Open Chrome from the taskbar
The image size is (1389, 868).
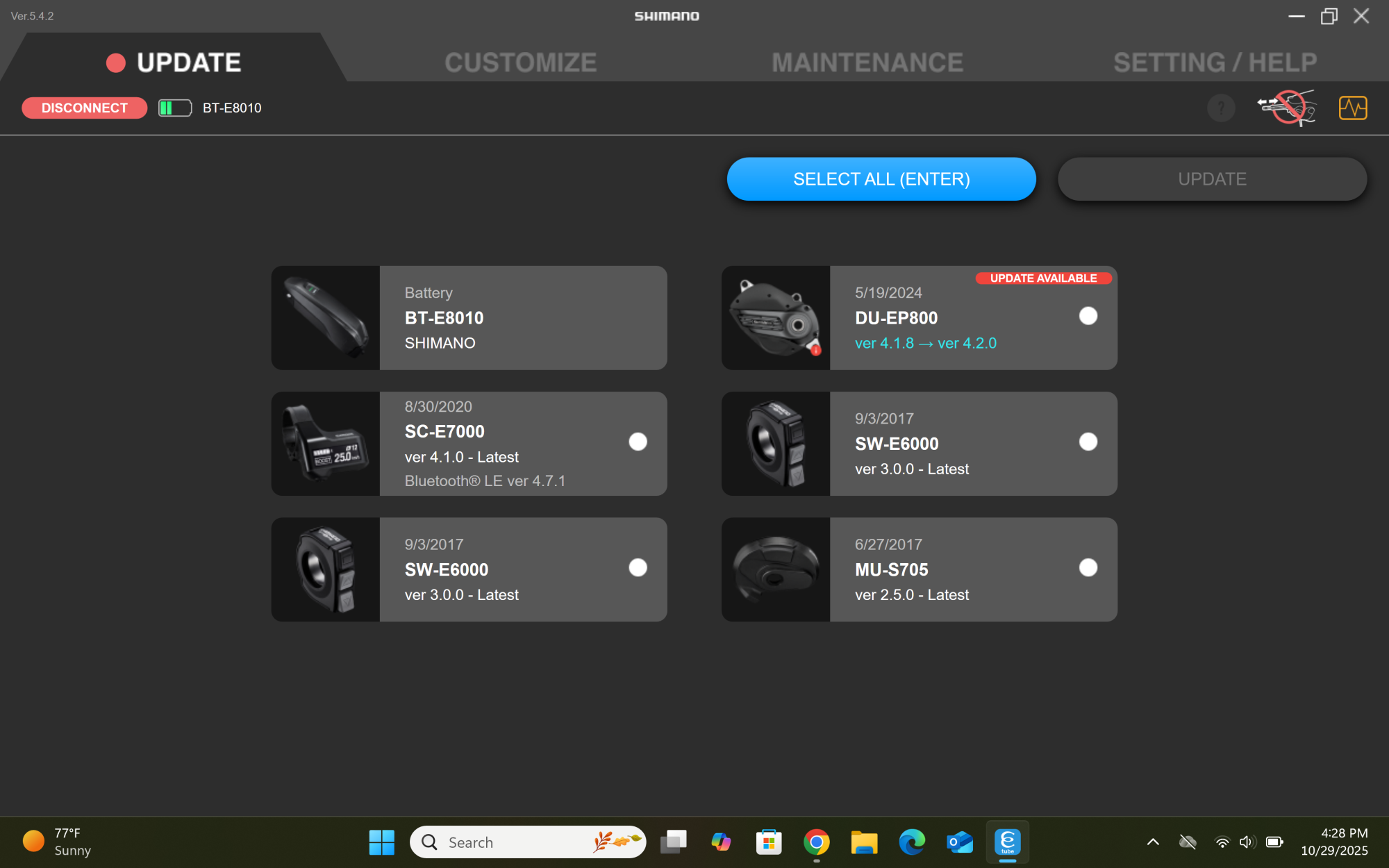coord(817,842)
